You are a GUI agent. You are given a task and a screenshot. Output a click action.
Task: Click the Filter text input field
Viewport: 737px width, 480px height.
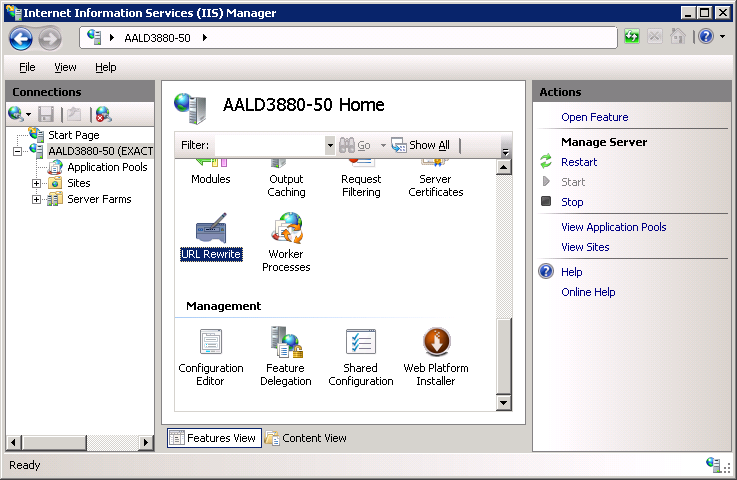270,145
